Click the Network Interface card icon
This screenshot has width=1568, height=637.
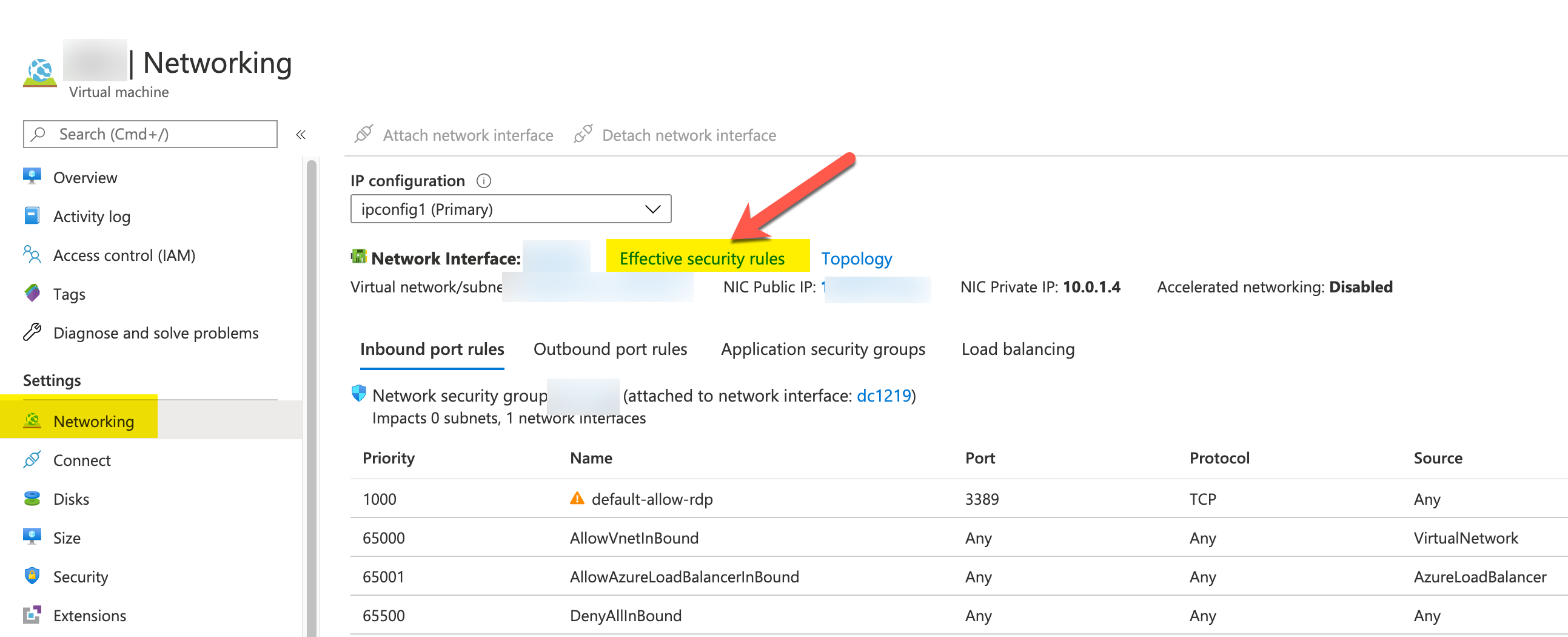point(358,257)
